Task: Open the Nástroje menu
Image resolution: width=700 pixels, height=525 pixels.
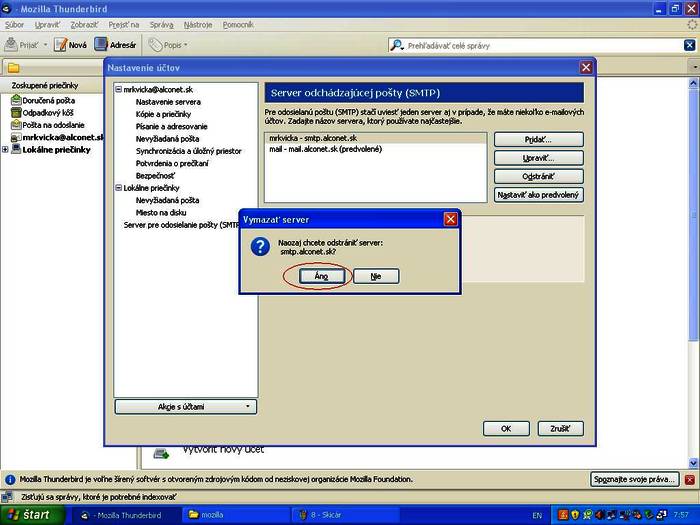Action: [198, 25]
